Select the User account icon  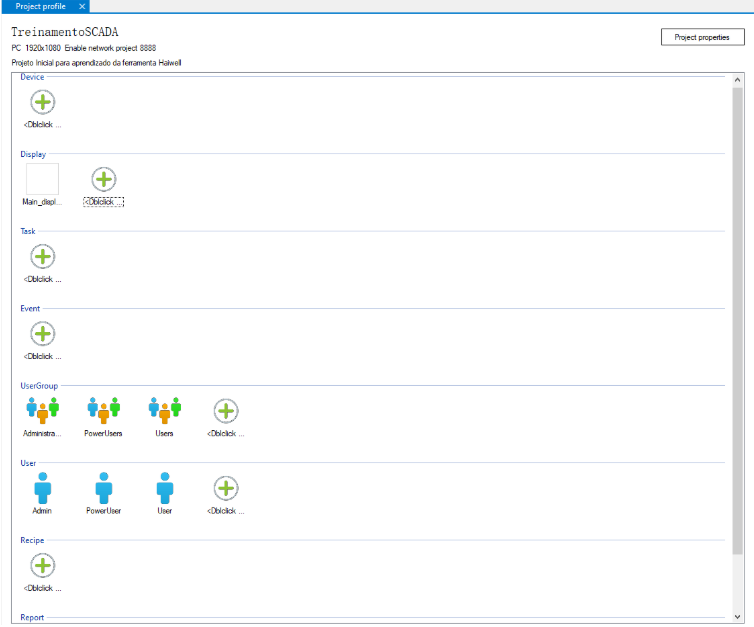click(x=165, y=488)
